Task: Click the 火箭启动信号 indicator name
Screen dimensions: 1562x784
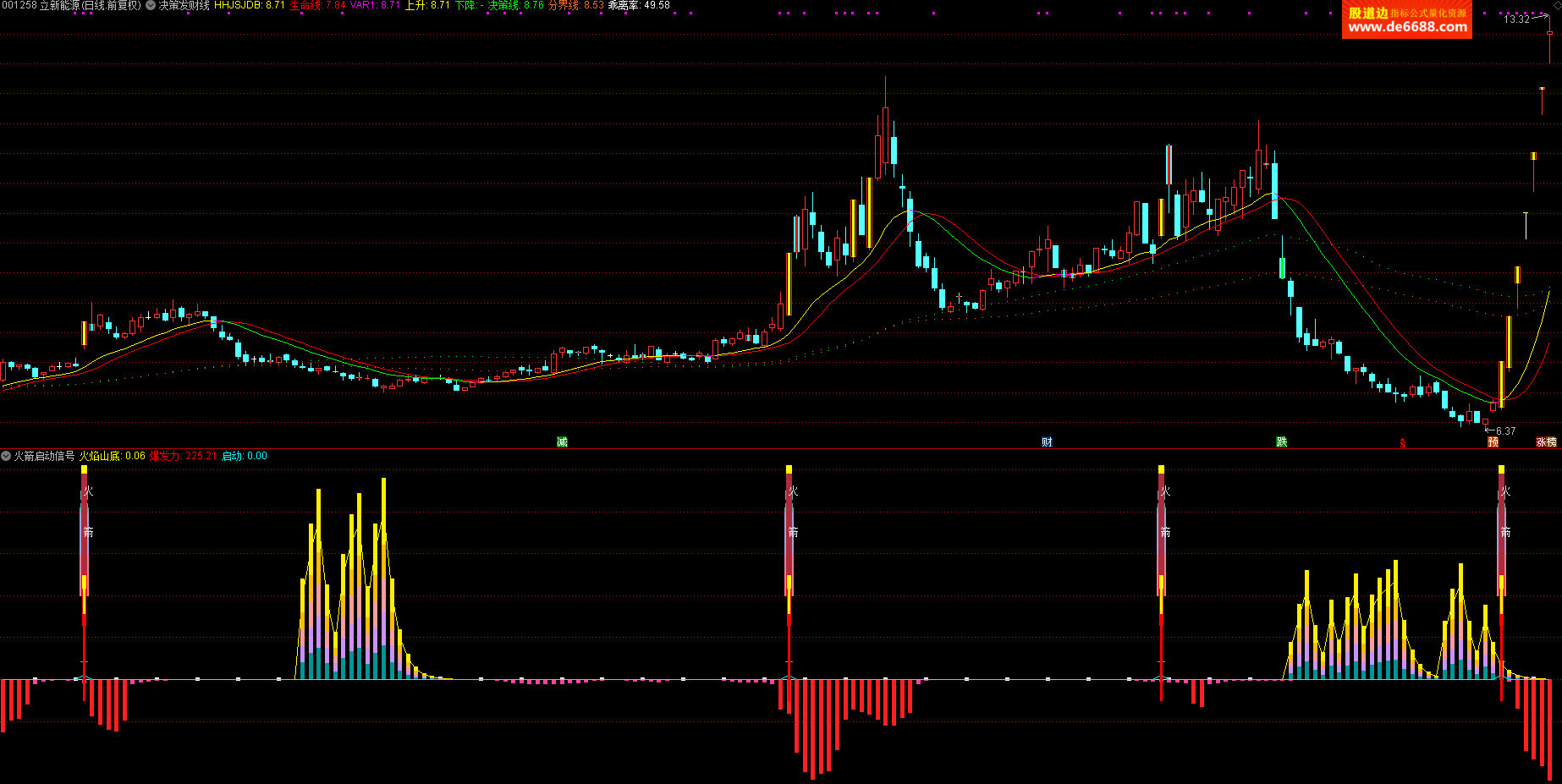Action: [x=44, y=456]
